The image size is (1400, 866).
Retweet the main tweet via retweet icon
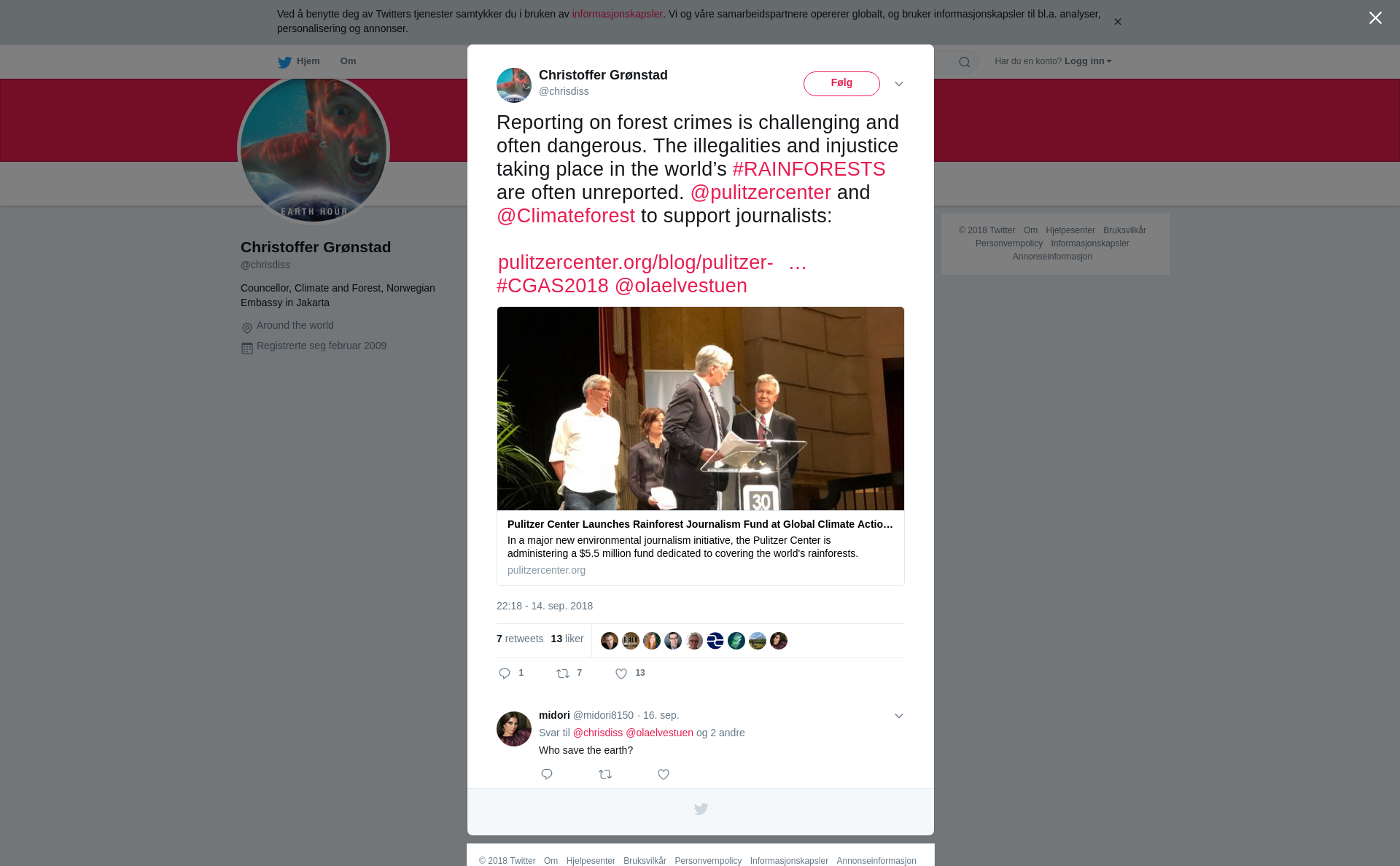pyautogui.click(x=563, y=674)
